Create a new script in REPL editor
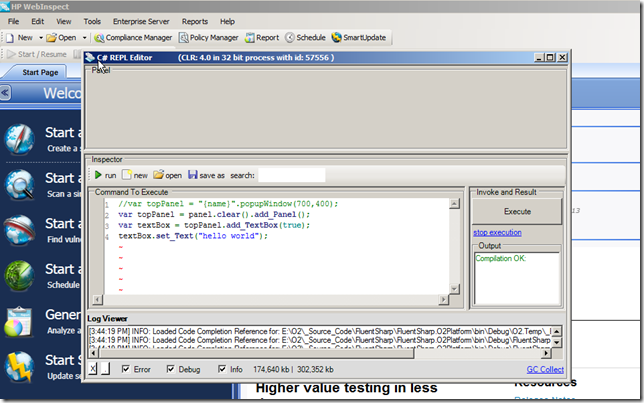The height and width of the screenshot is (403, 644). 134,174
